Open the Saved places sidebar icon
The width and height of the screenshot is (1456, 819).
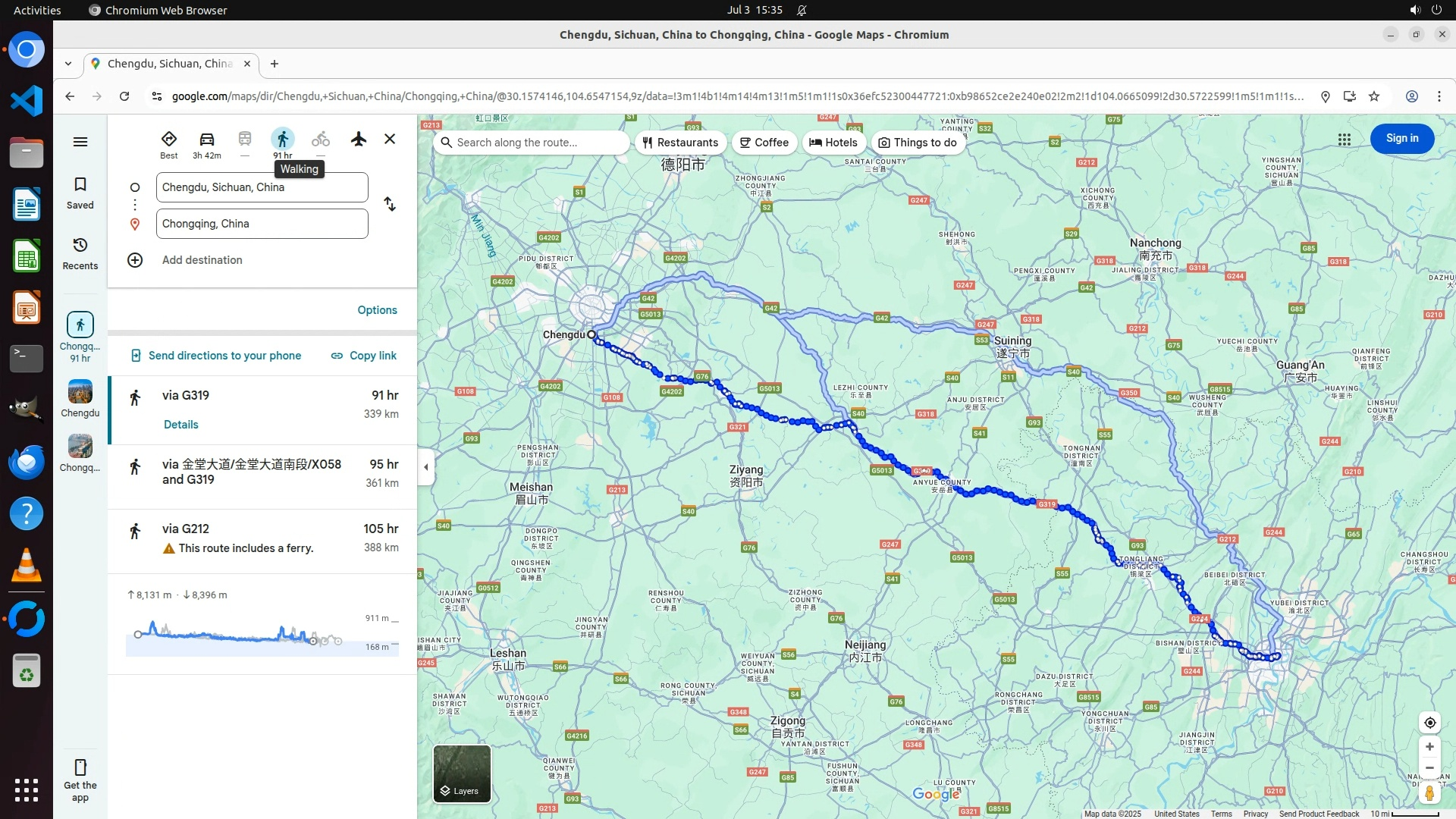point(80,193)
